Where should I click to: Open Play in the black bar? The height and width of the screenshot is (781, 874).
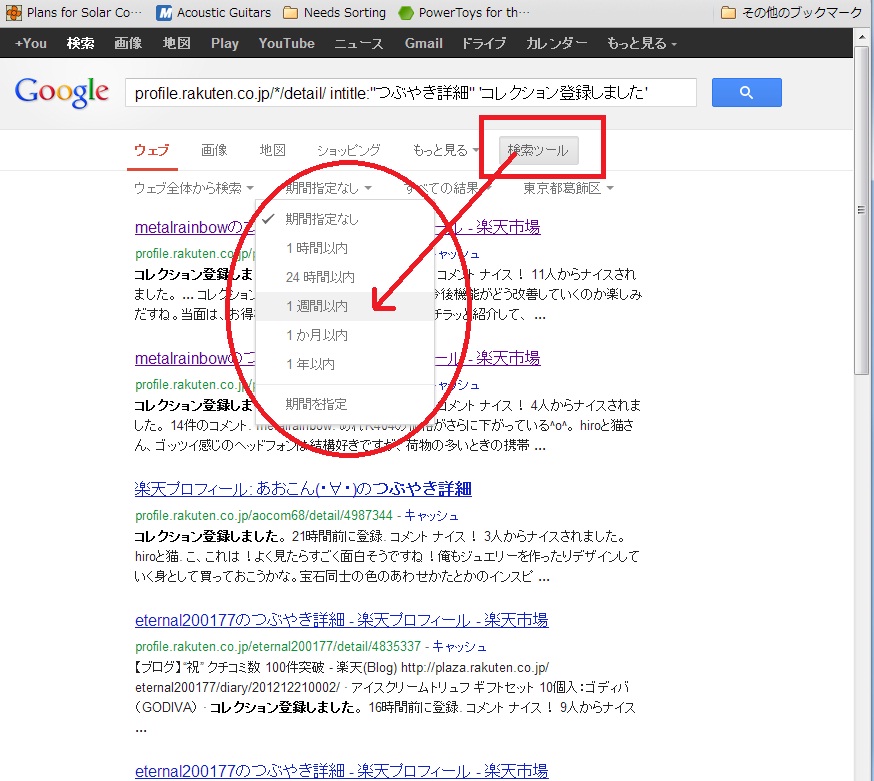[x=225, y=43]
